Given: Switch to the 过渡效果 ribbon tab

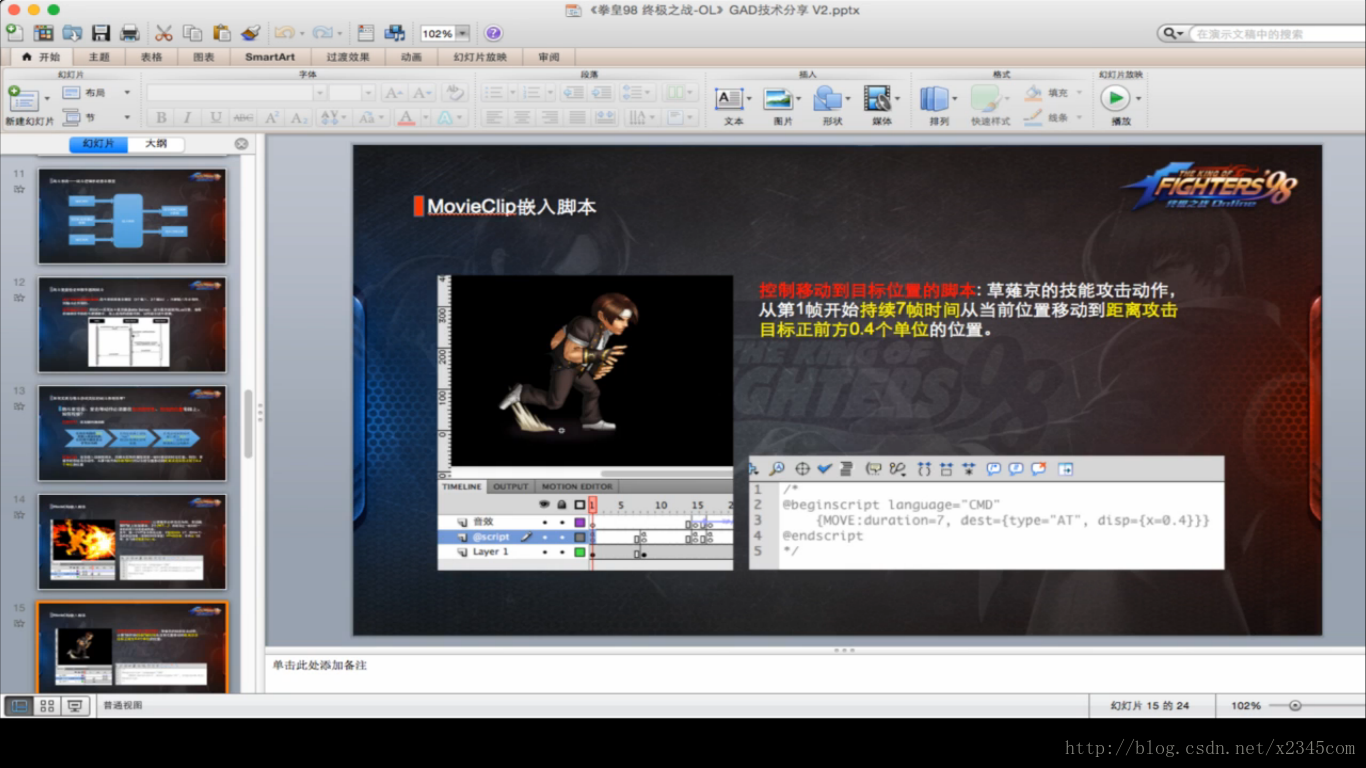Looking at the screenshot, I should point(348,57).
